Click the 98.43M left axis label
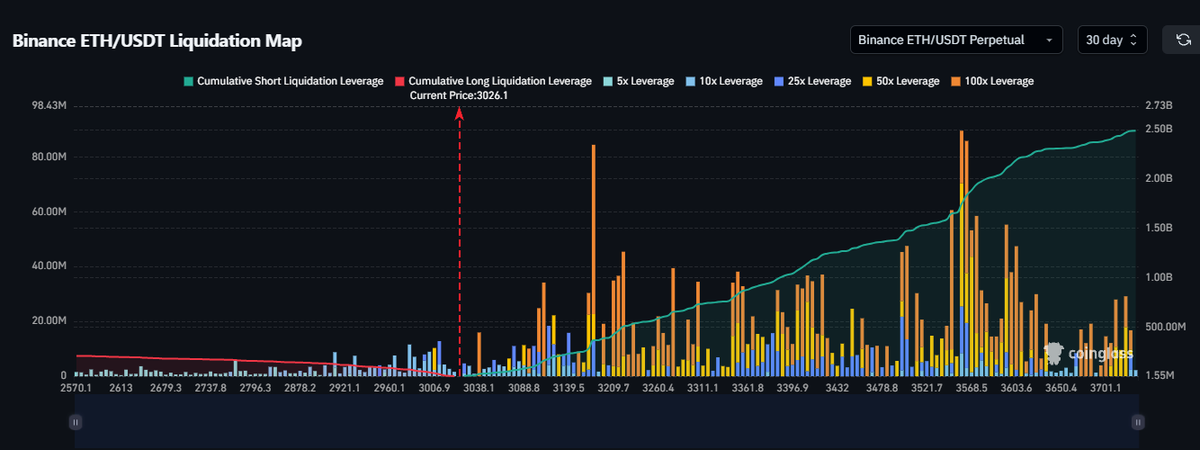This screenshot has height=450, width=1200. [x=49, y=105]
